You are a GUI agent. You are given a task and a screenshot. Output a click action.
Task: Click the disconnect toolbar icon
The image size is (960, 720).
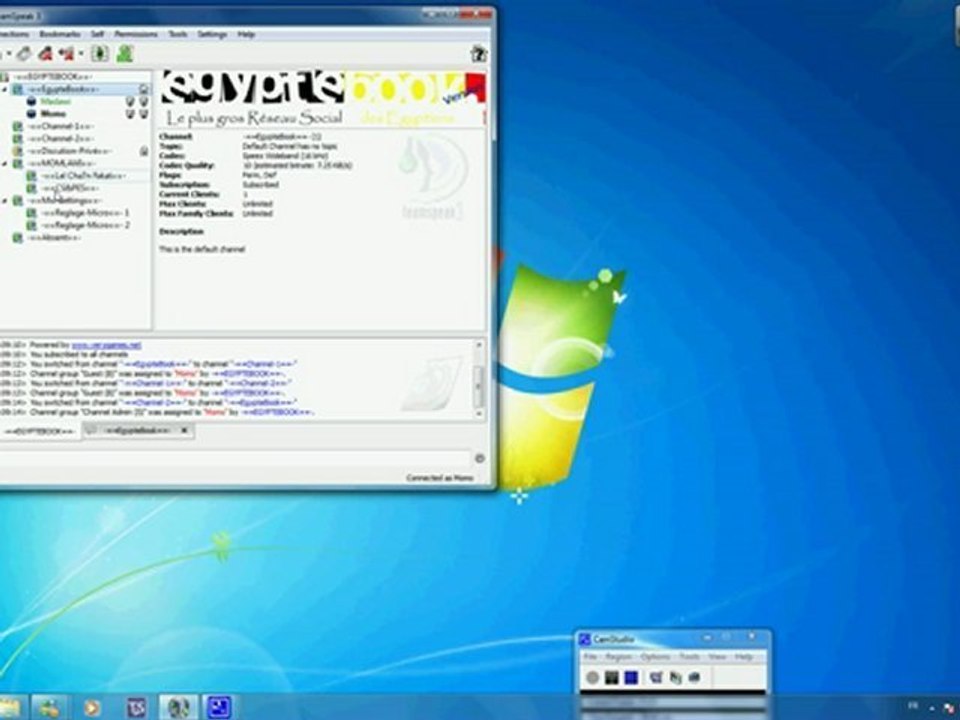pyautogui.click(x=23, y=54)
